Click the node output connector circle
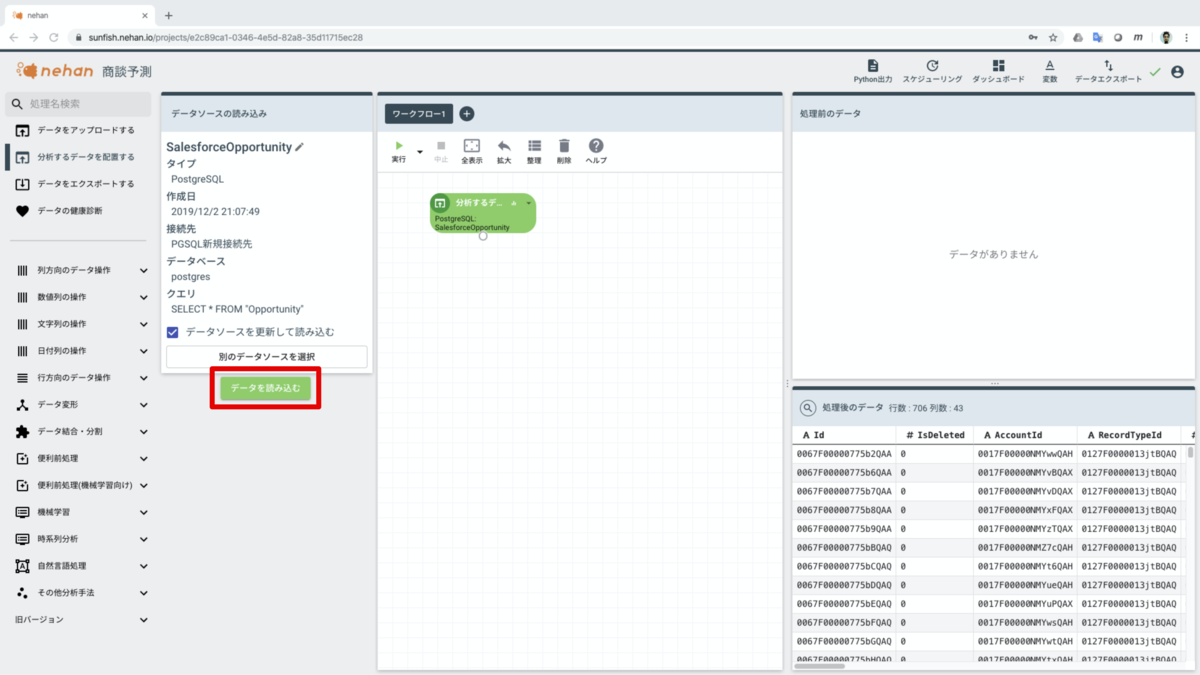1200x675 pixels. click(483, 236)
